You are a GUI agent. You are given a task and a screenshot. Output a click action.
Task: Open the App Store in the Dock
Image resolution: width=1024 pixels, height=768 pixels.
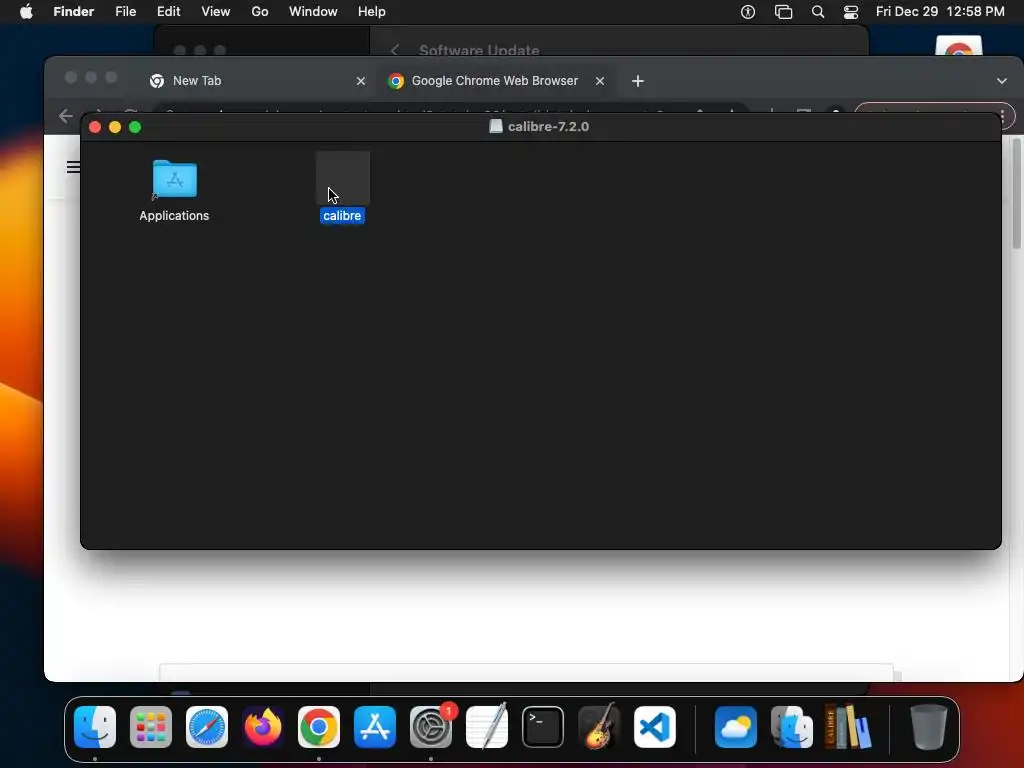point(375,727)
